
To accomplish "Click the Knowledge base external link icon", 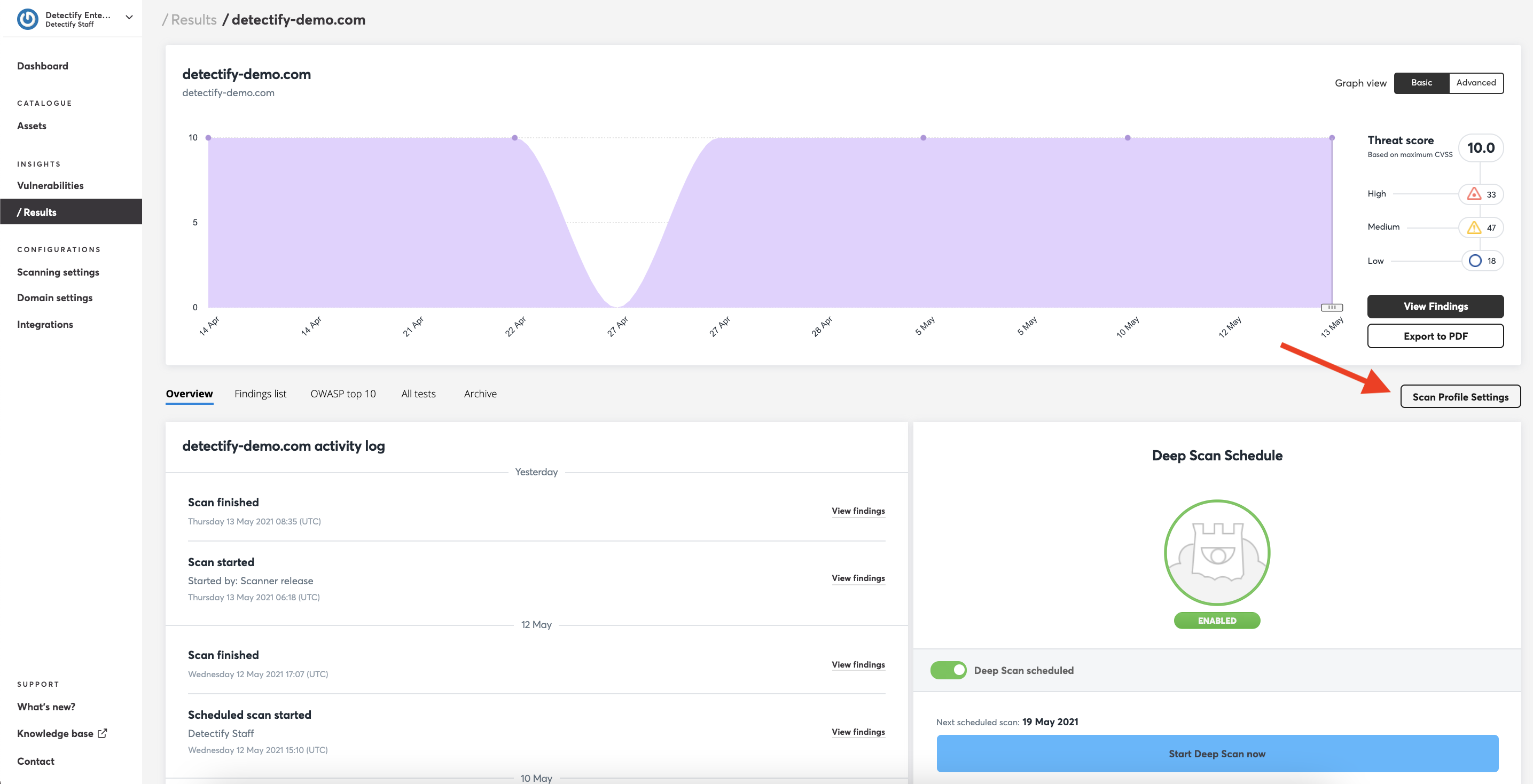I will click(103, 733).
